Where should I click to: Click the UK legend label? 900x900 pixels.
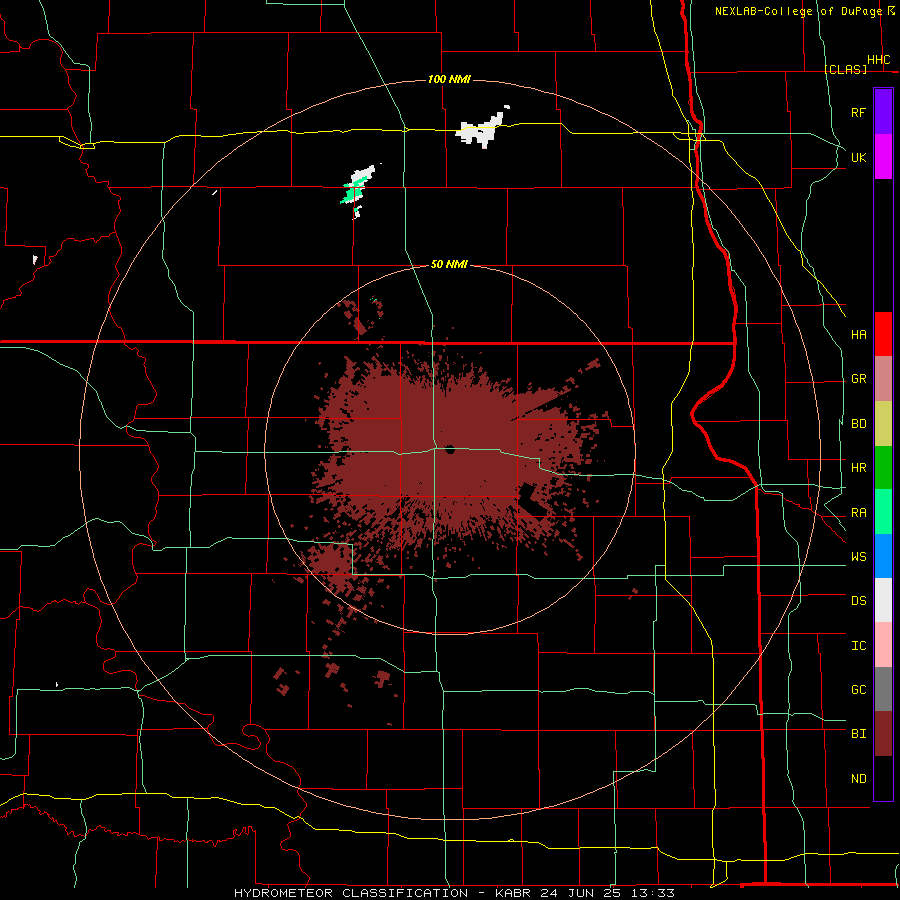pos(858,157)
